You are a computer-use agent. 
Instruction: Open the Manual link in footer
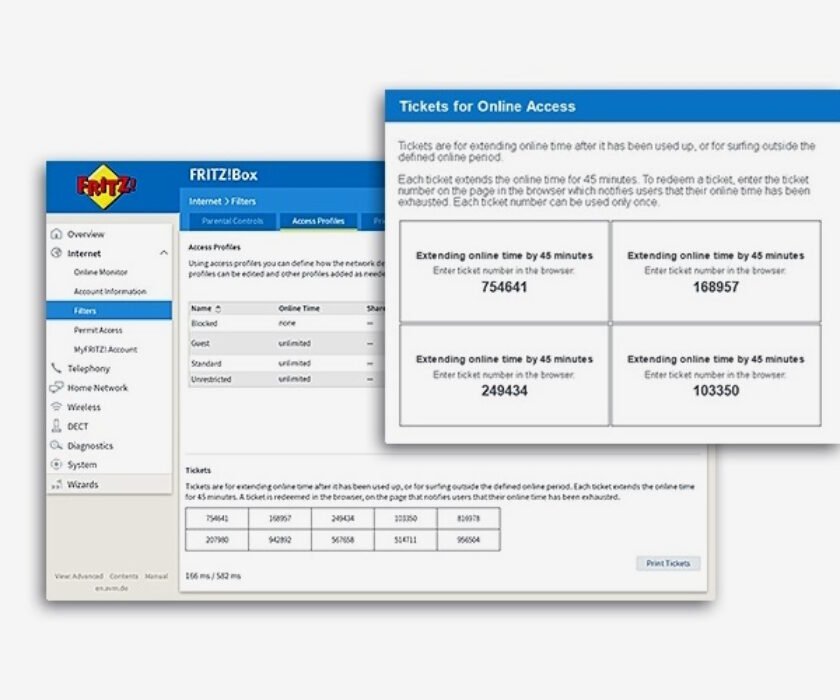(x=156, y=576)
